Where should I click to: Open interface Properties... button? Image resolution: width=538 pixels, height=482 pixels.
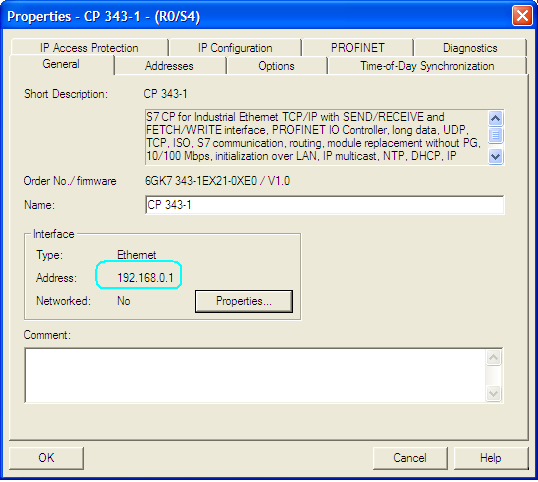(244, 301)
